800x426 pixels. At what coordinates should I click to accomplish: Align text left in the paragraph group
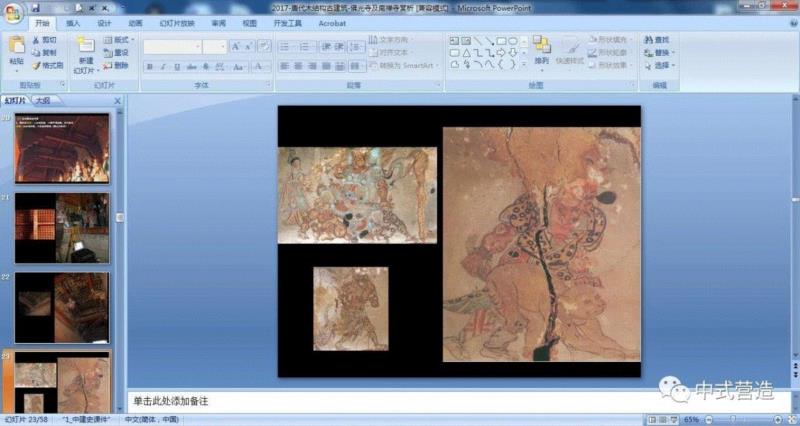tap(285, 66)
